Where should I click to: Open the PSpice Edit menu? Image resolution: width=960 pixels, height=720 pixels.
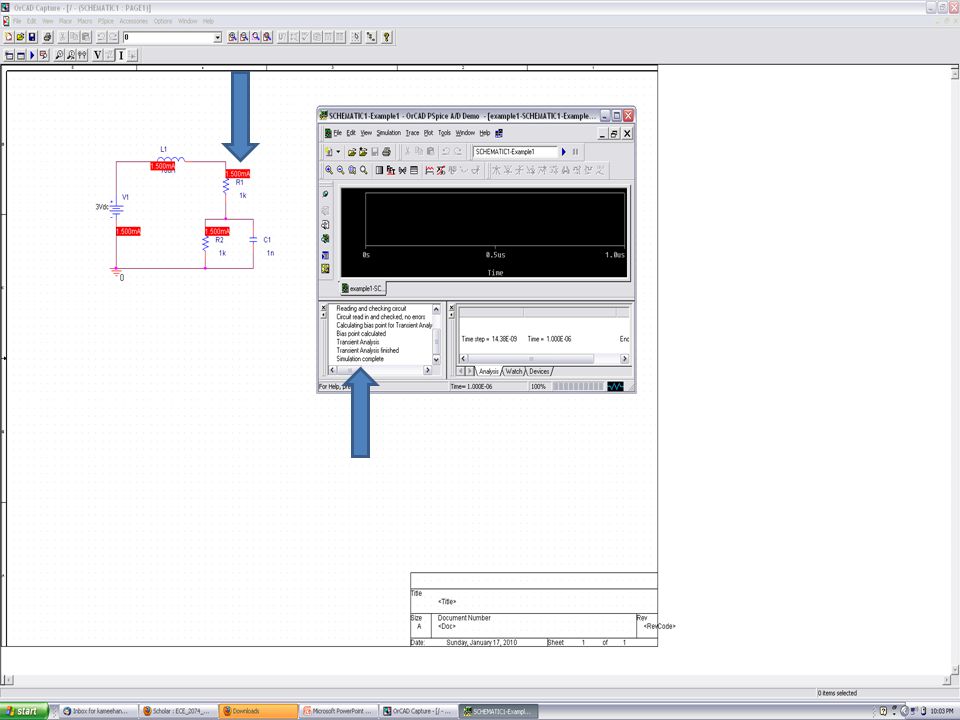351,133
